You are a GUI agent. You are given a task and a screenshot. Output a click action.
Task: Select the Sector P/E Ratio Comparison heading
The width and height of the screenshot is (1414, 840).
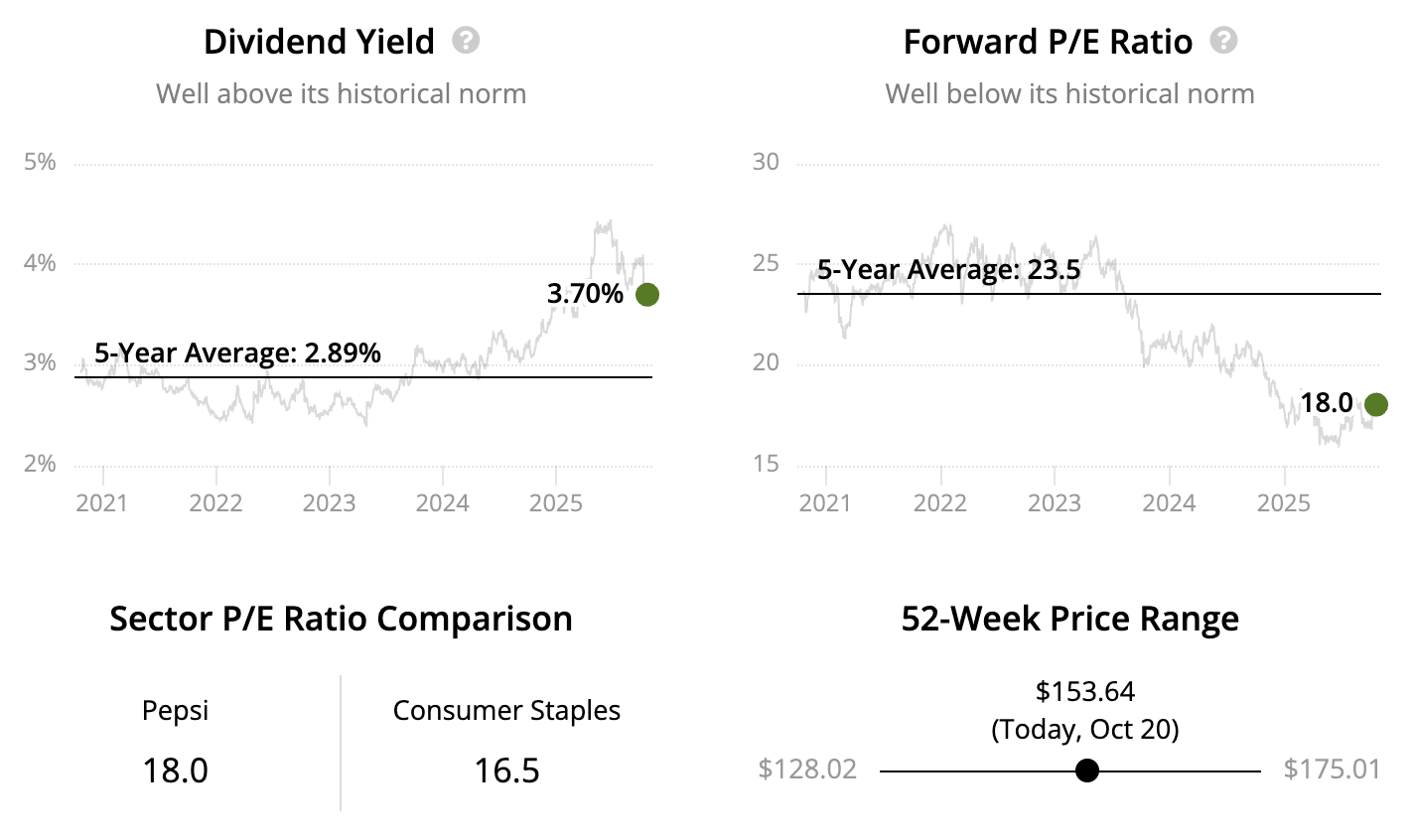coord(341,619)
